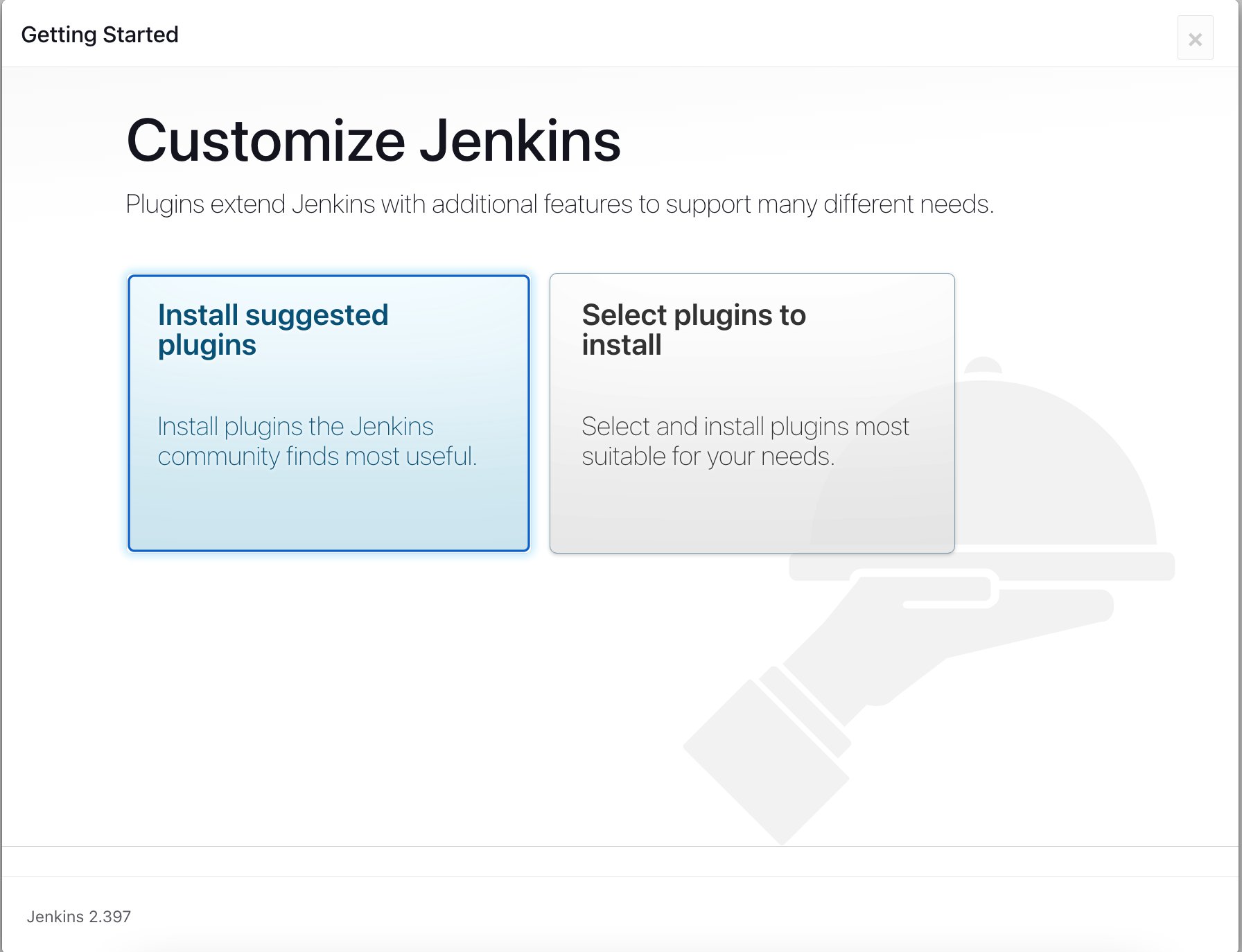Click the "Install suggested plugins" heading text

(x=273, y=330)
